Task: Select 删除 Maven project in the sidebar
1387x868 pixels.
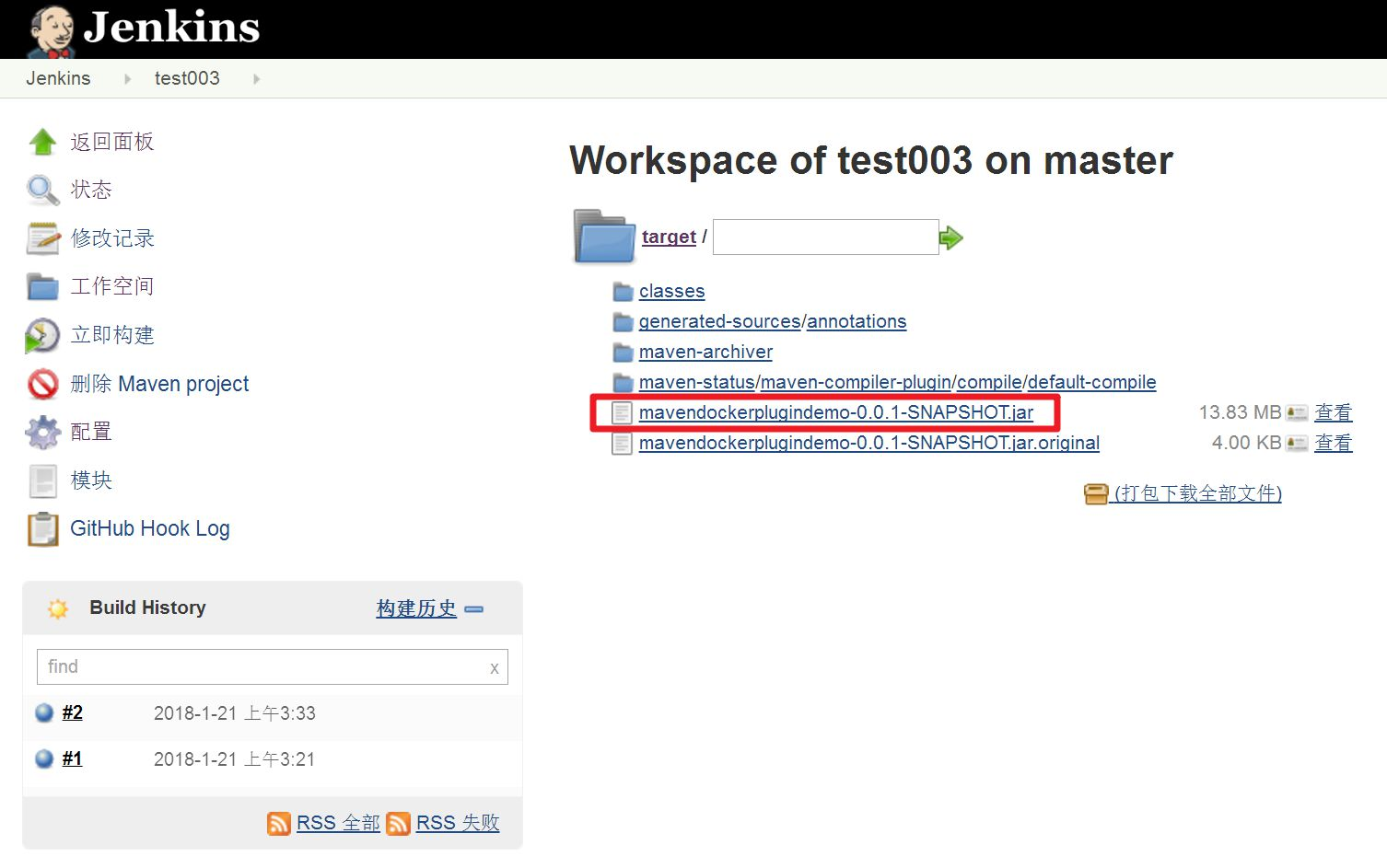Action: pos(159,384)
